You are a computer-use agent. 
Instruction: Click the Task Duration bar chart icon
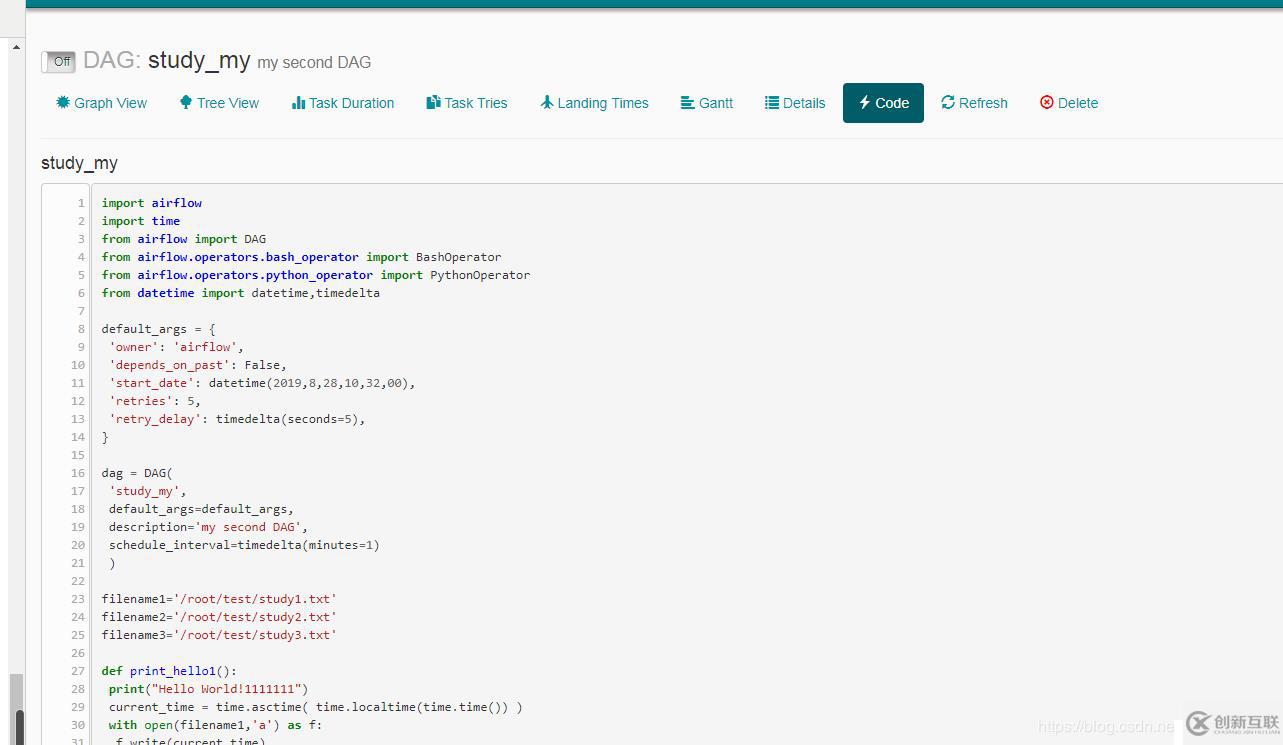(298, 103)
